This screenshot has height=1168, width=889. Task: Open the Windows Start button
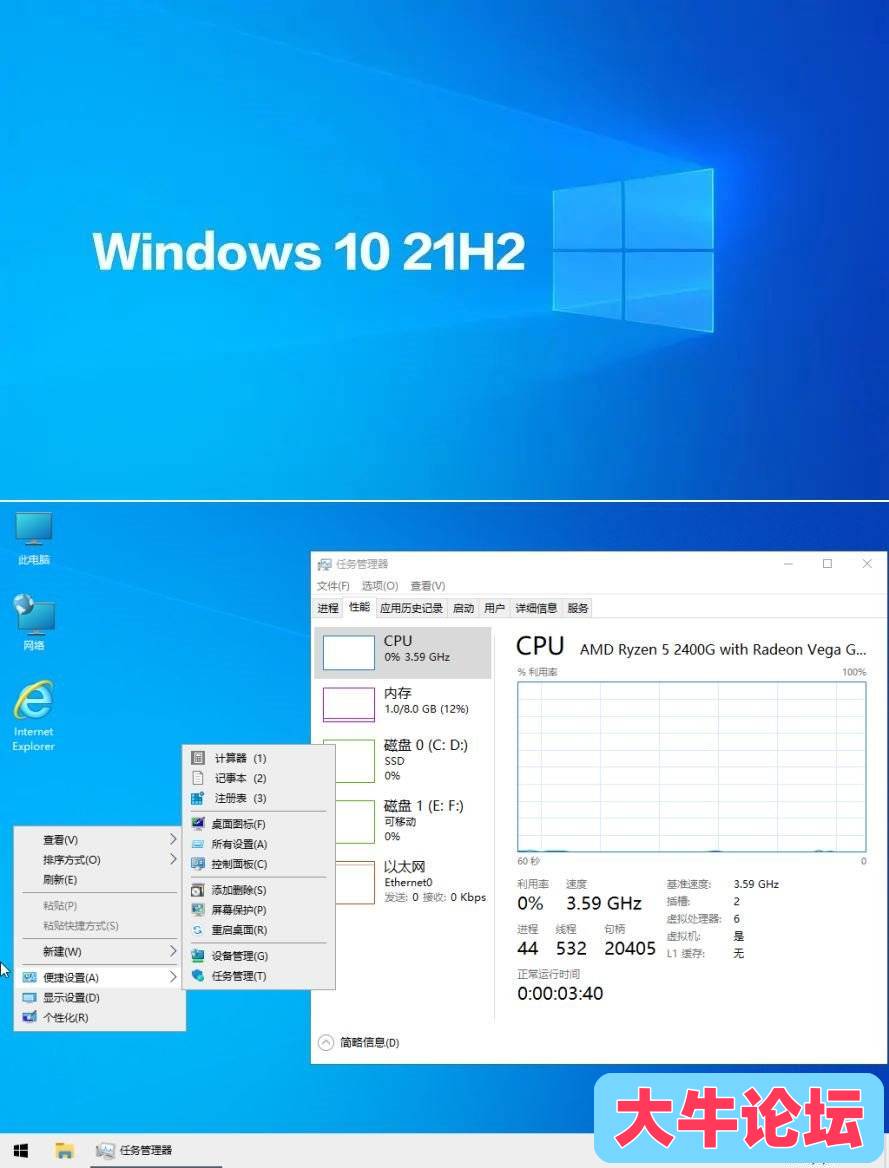(21, 1151)
